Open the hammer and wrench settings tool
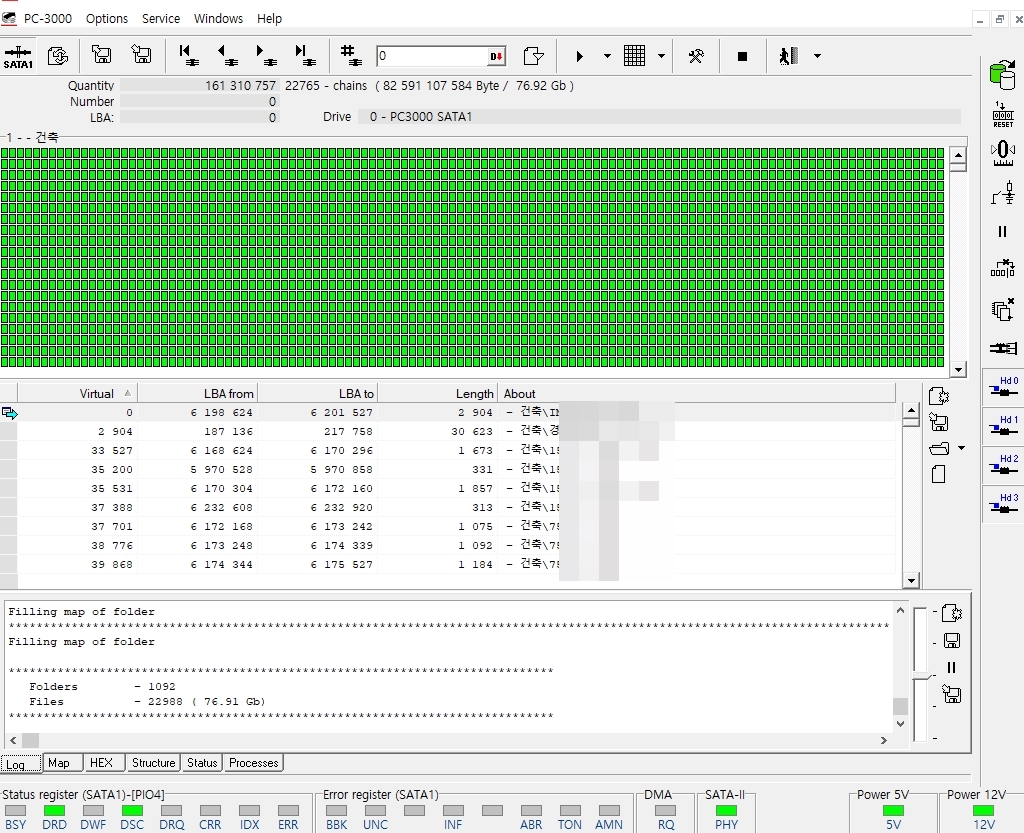This screenshot has width=1024, height=833. click(x=696, y=56)
